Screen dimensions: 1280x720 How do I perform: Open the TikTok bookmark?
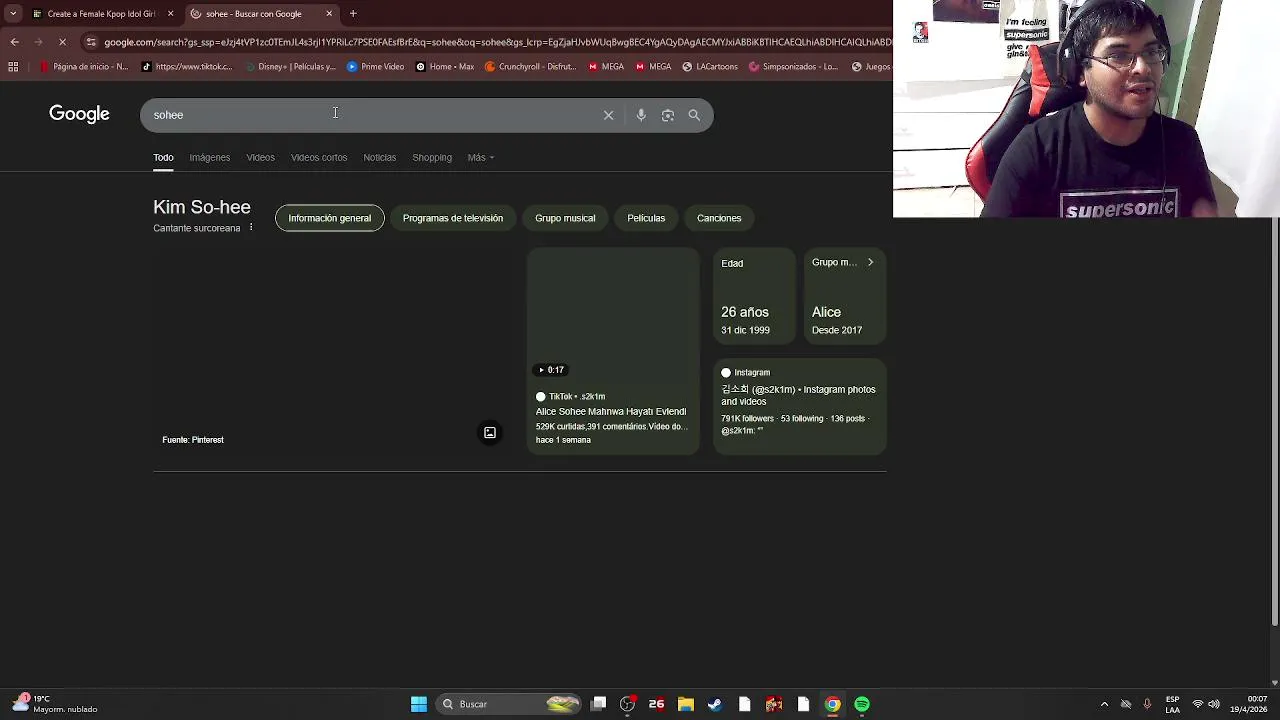(x=187, y=67)
